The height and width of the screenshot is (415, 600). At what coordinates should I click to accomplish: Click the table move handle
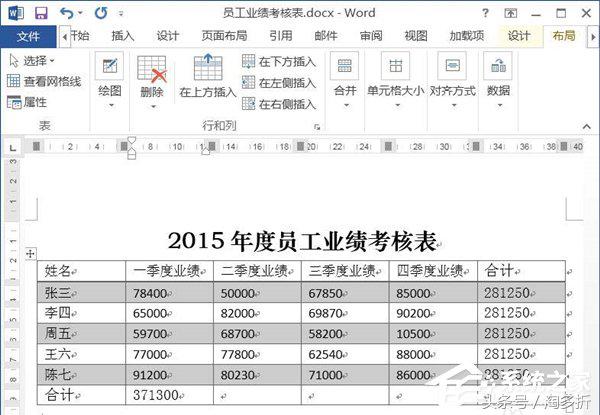tap(31, 254)
